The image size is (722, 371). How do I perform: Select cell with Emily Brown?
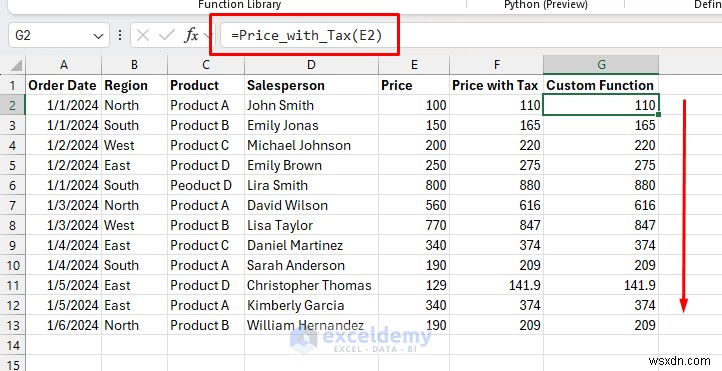pyautogui.click(x=311, y=165)
